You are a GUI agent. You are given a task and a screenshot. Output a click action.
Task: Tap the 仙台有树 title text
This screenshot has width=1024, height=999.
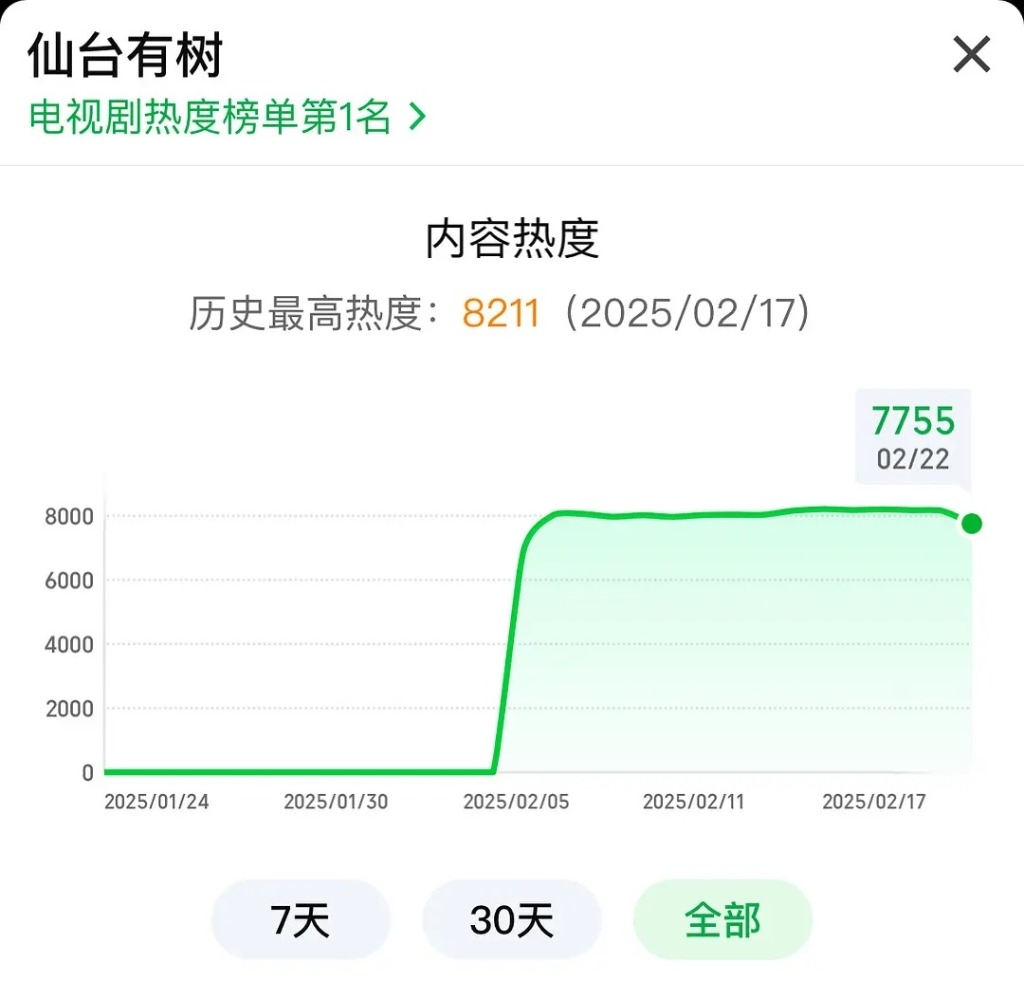click(125, 55)
